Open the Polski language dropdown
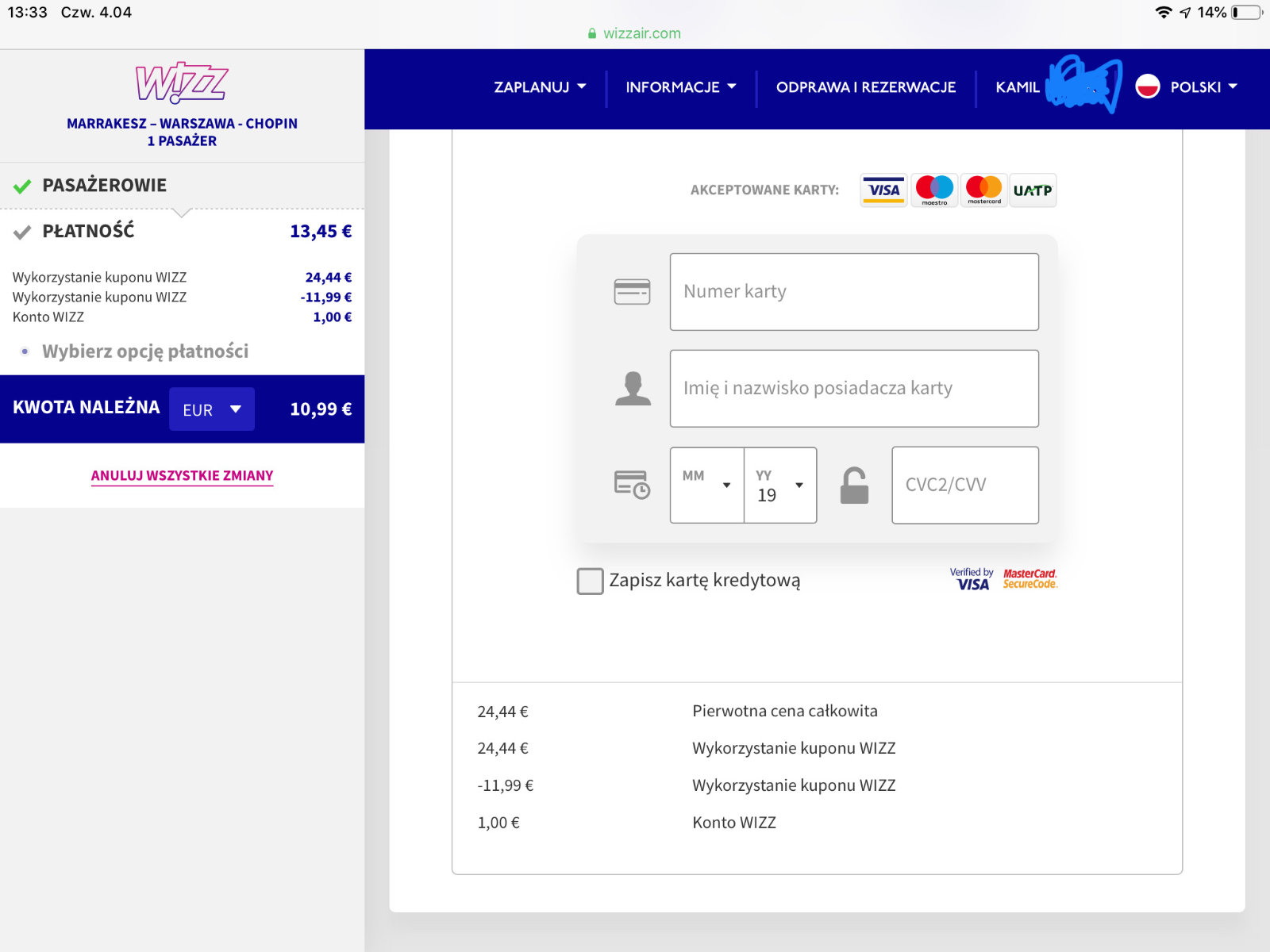1270x952 pixels. click(x=1203, y=87)
